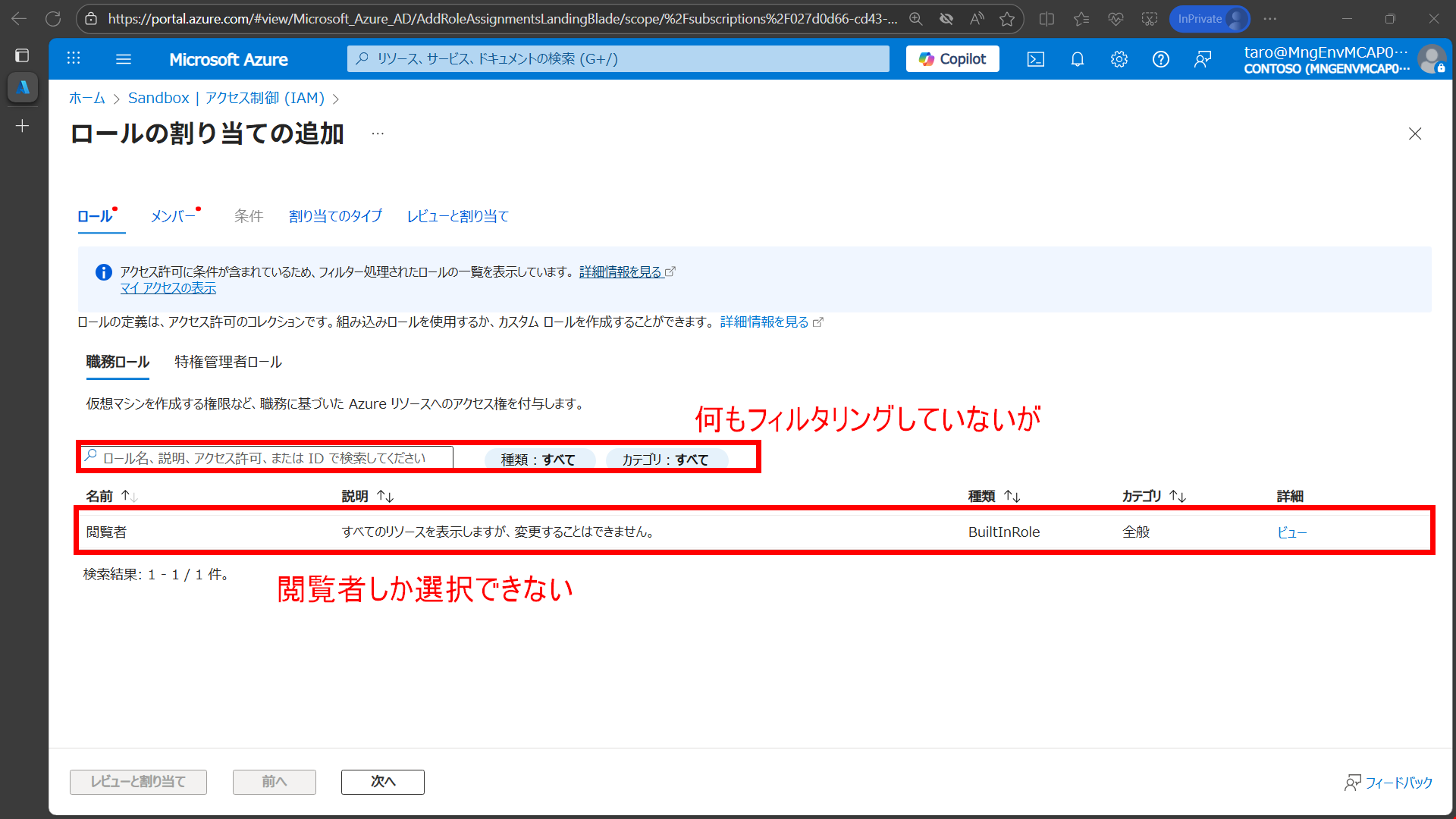The height and width of the screenshot is (819, 1456).
Task: Open the Azure portal hamburger menu
Action: tap(124, 59)
